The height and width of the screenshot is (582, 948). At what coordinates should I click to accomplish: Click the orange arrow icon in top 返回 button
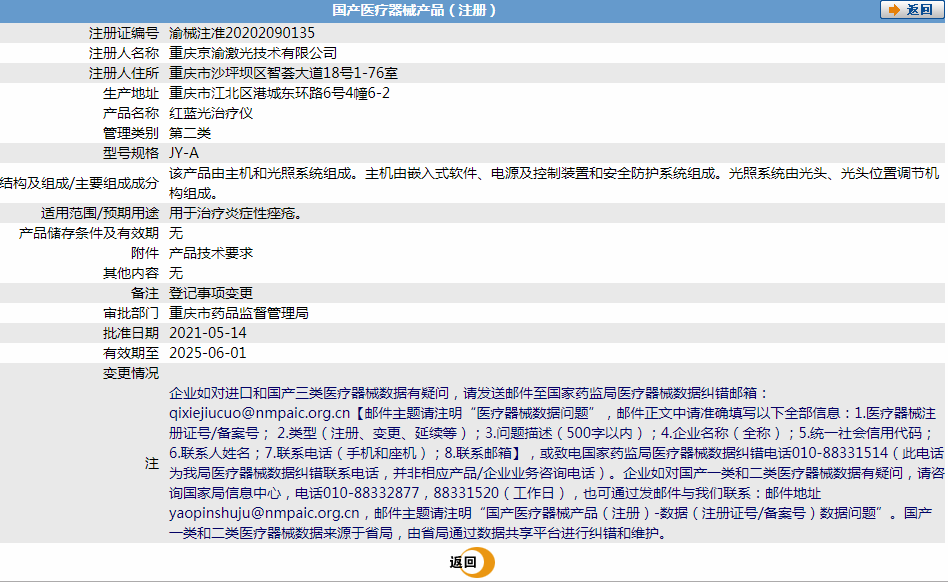pos(894,10)
